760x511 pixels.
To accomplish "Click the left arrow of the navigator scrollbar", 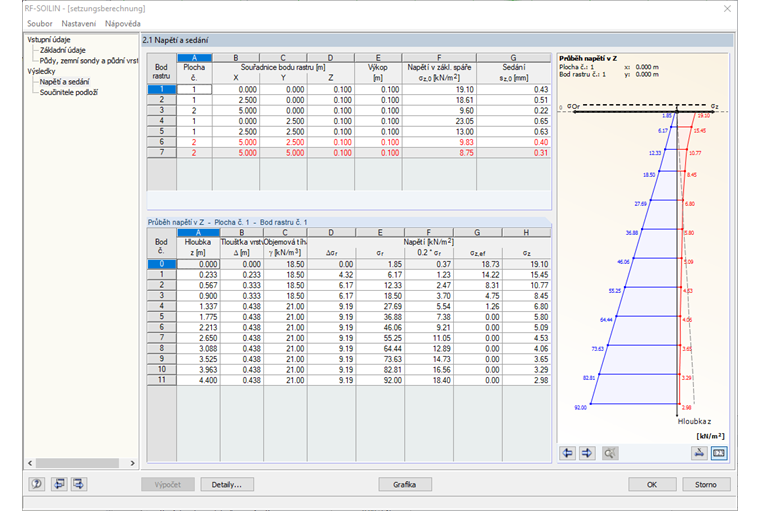I will (x=30, y=463).
